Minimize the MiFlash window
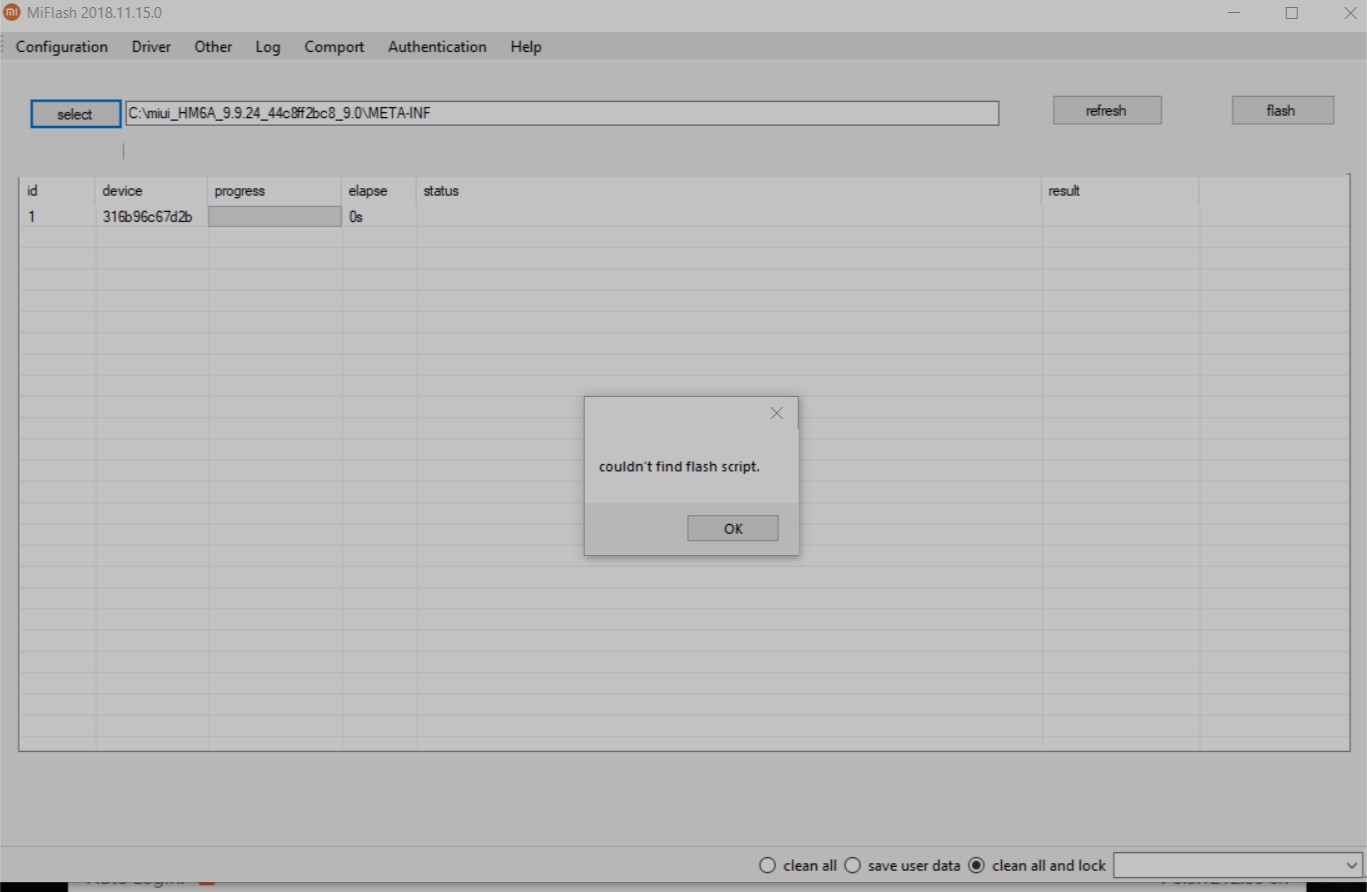This screenshot has width=1367, height=892. pyautogui.click(x=1233, y=13)
